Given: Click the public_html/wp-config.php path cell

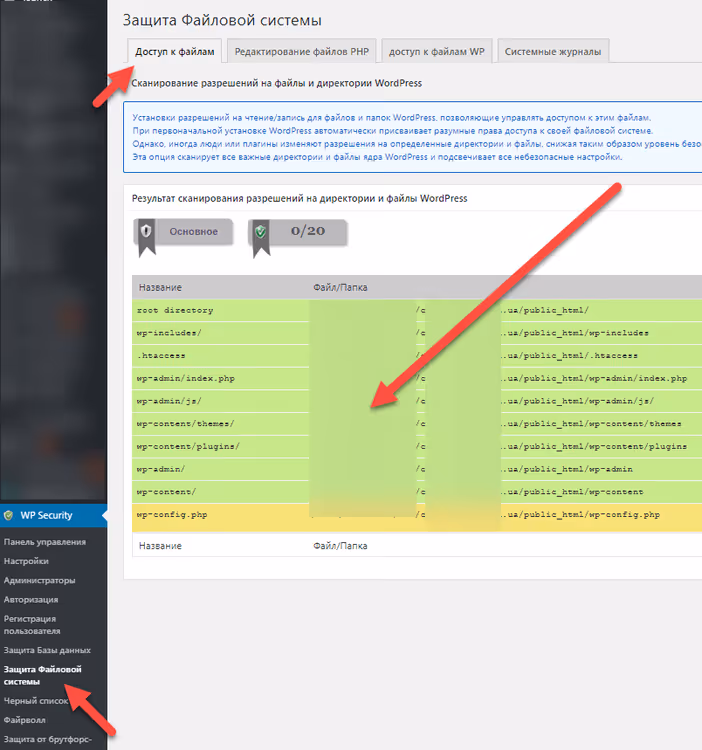Looking at the screenshot, I should tap(581, 515).
